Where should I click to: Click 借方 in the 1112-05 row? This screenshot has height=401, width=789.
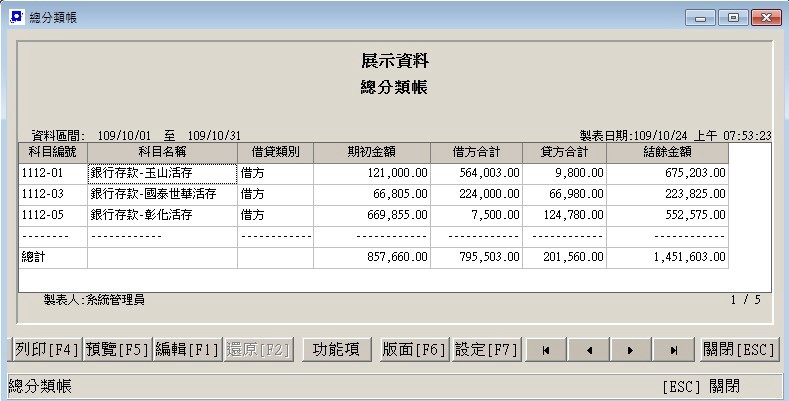[x=275, y=215]
